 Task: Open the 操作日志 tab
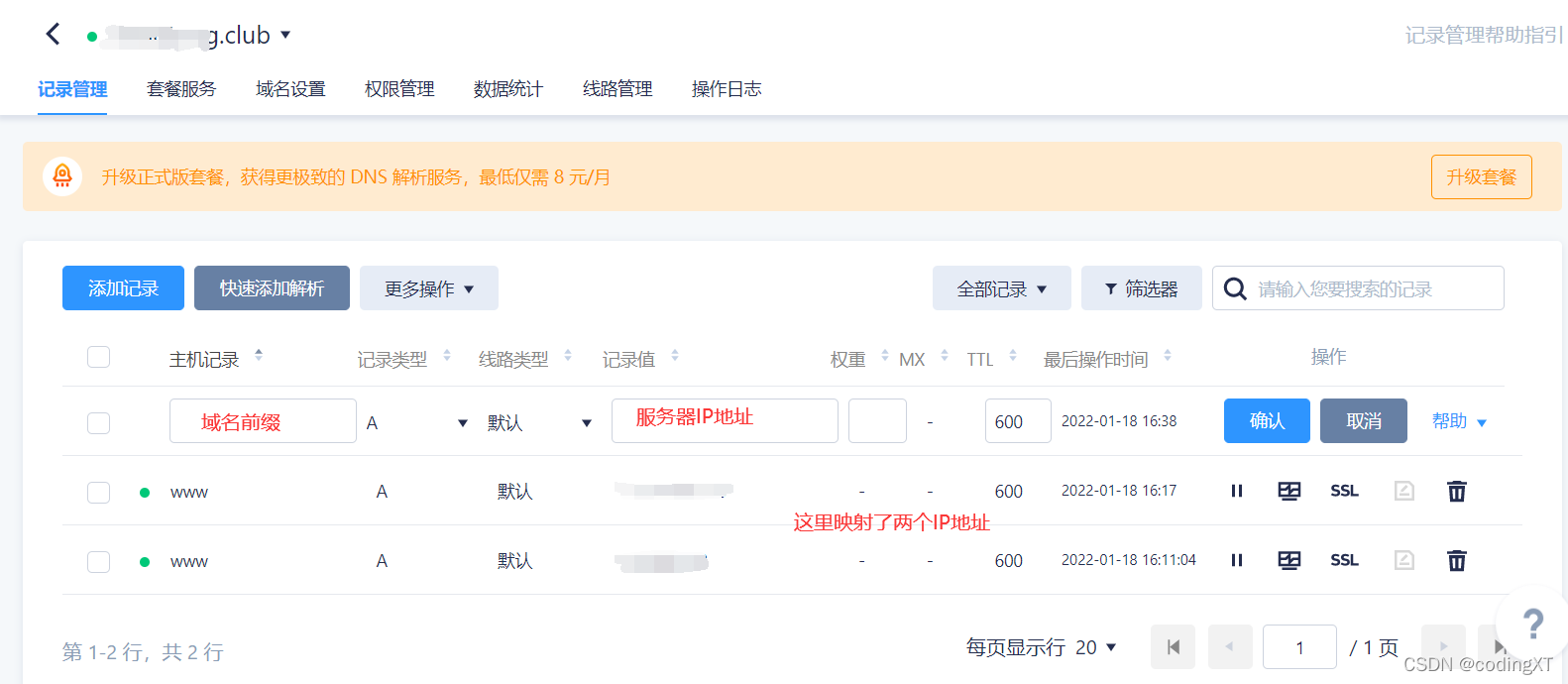point(727,89)
